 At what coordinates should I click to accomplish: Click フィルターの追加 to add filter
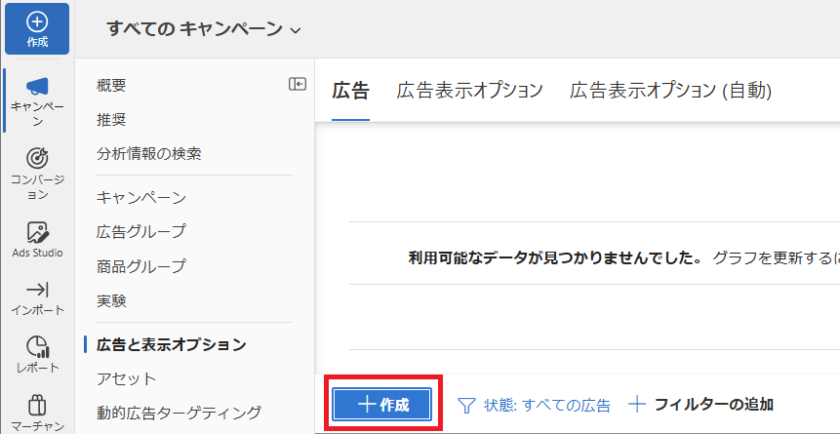coord(701,405)
